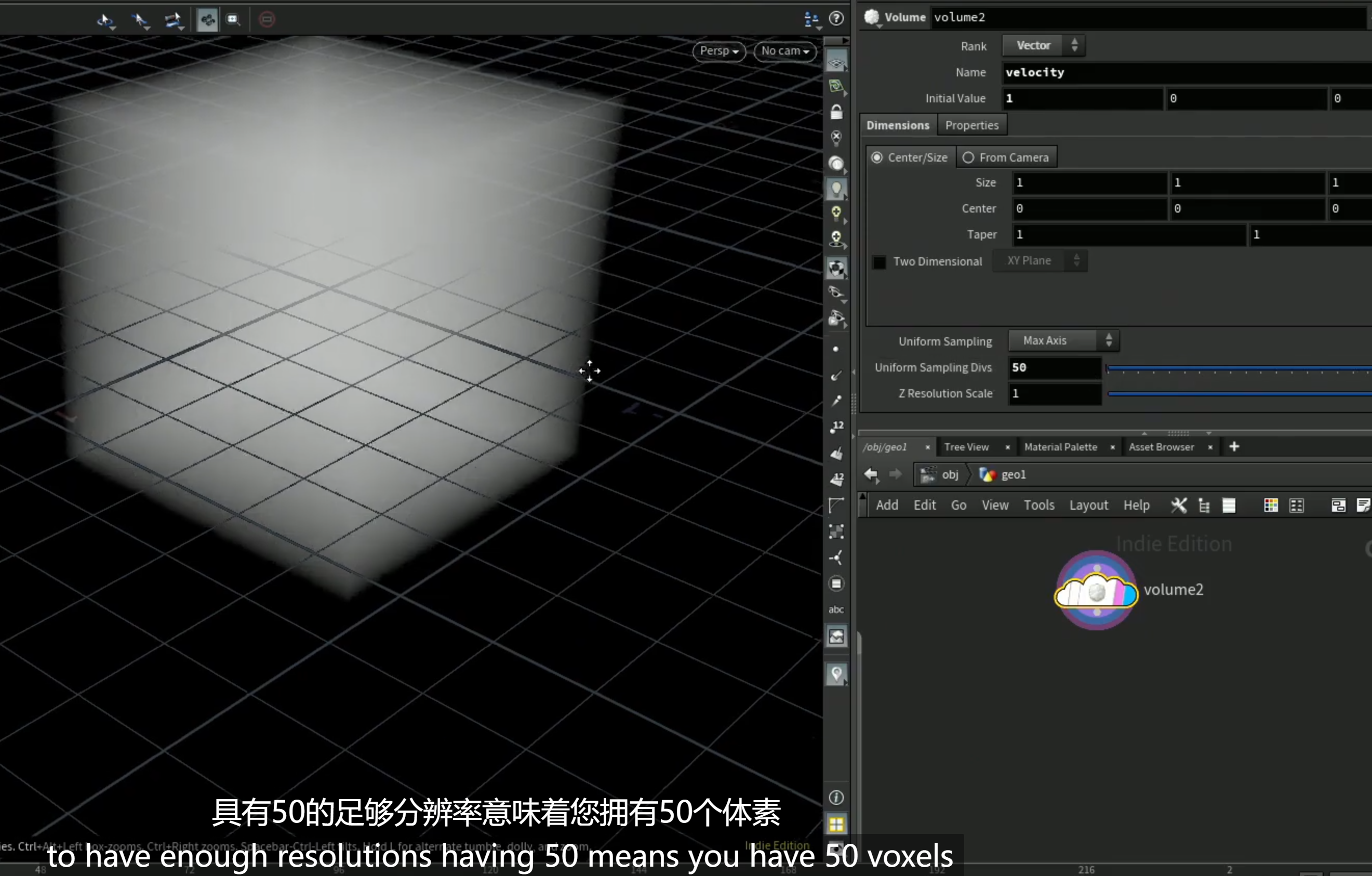Switch to the Properties tab
The height and width of the screenshot is (876, 1372).
pyautogui.click(x=971, y=125)
